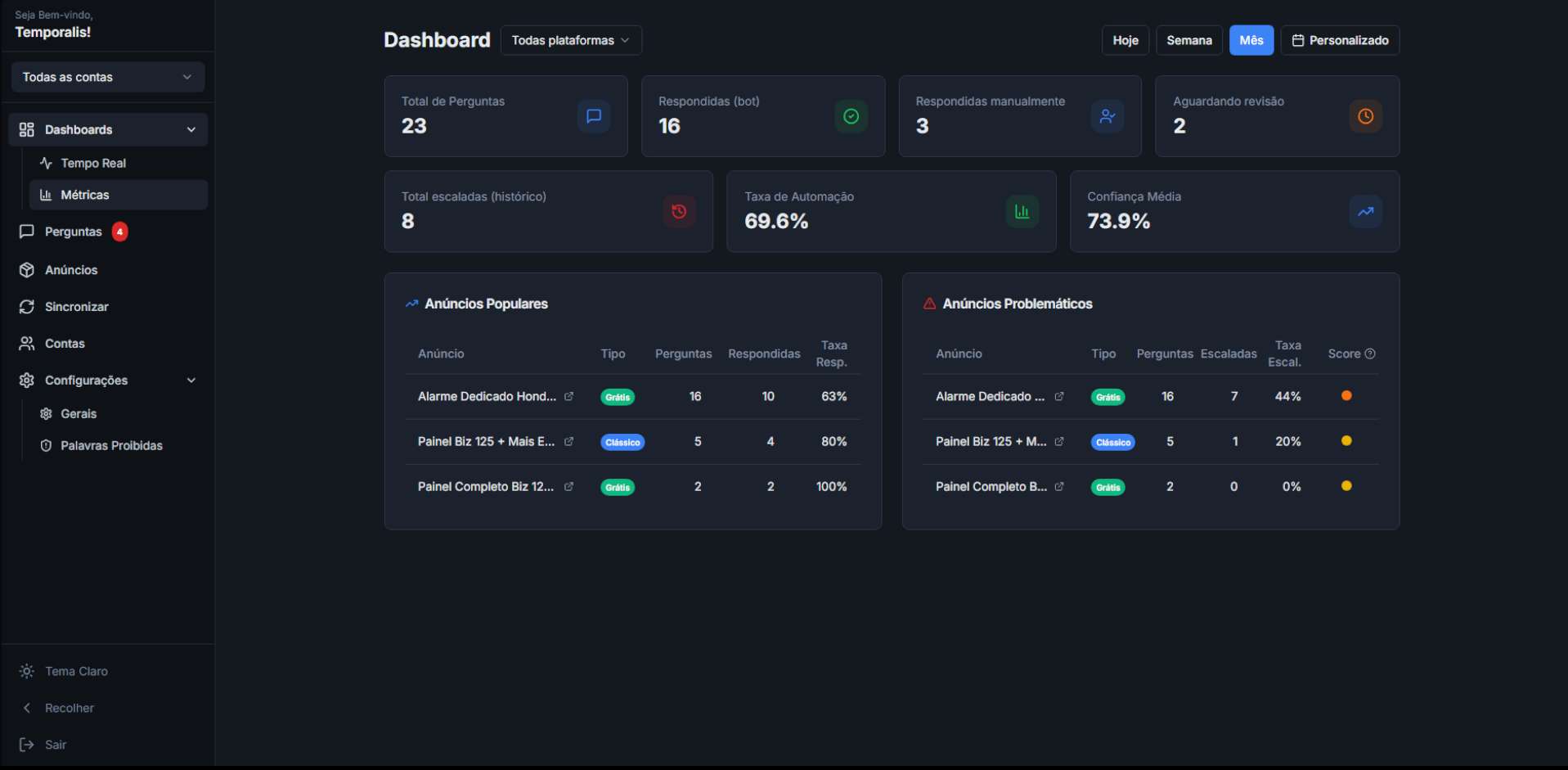The height and width of the screenshot is (770, 1568).
Task: Click the Clássico badge in Anúncios Populares
Action: tap(622, 442)
